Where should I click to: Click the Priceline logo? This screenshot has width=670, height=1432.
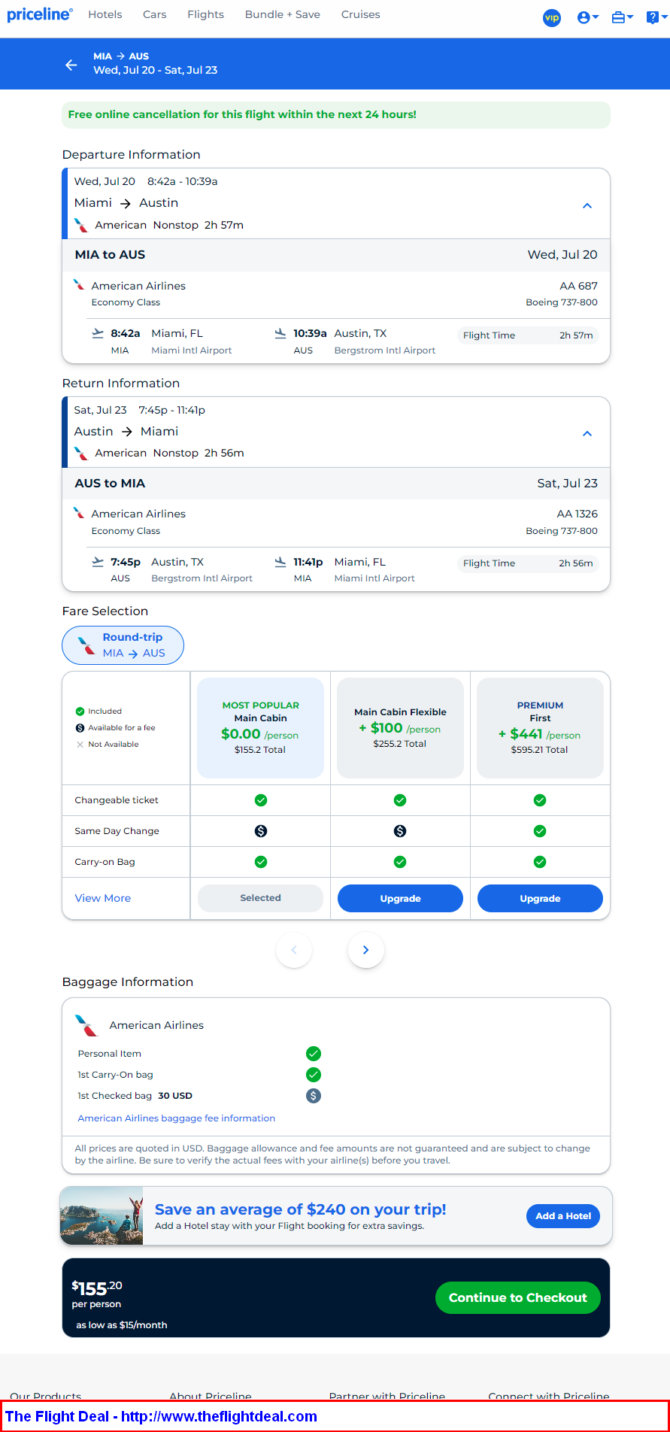[x=40, y=15]
